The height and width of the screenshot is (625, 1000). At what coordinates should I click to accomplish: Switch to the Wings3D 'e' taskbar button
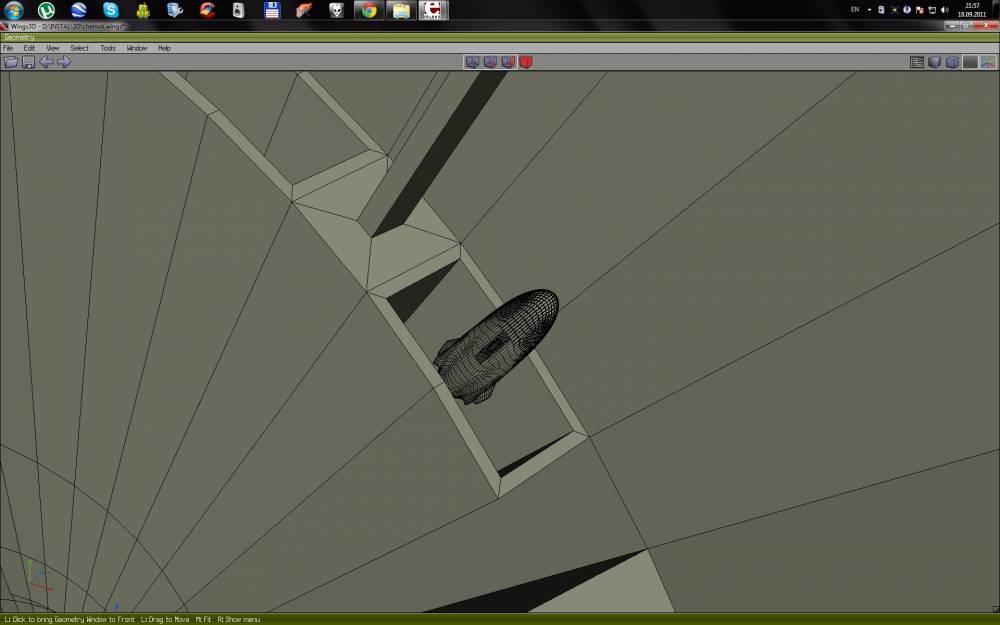(433, 10)
